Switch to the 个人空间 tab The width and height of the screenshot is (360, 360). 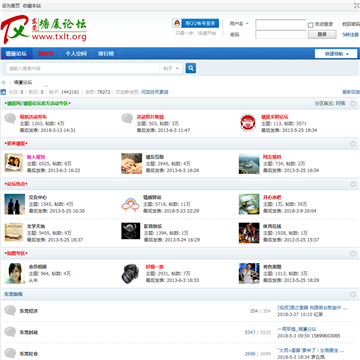pos(76,54)
